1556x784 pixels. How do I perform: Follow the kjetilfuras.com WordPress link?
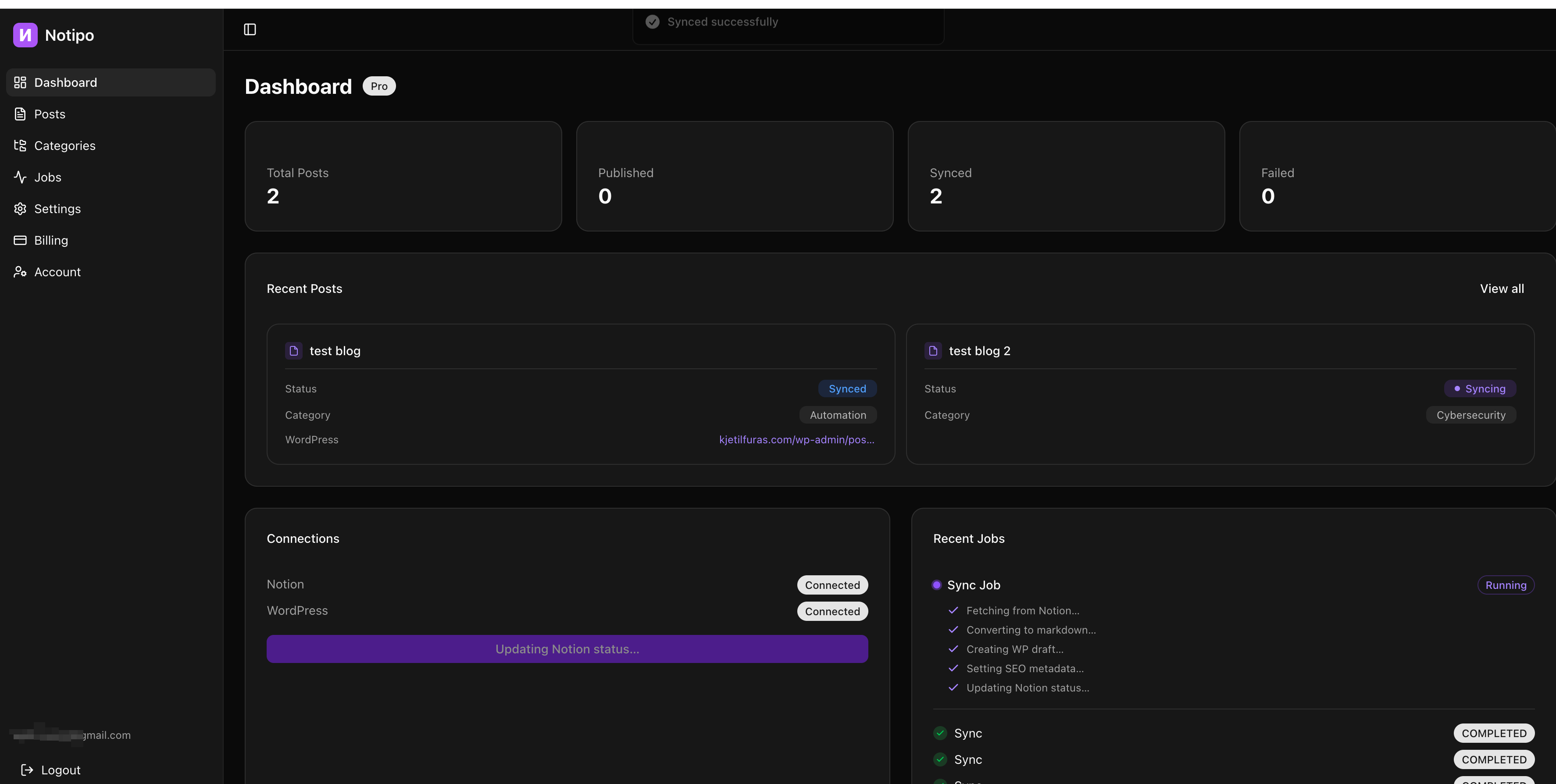click(x=796, y=440)
